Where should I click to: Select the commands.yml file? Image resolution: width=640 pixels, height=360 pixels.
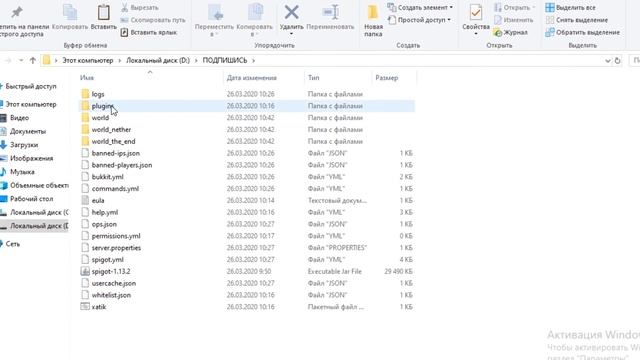115,189
